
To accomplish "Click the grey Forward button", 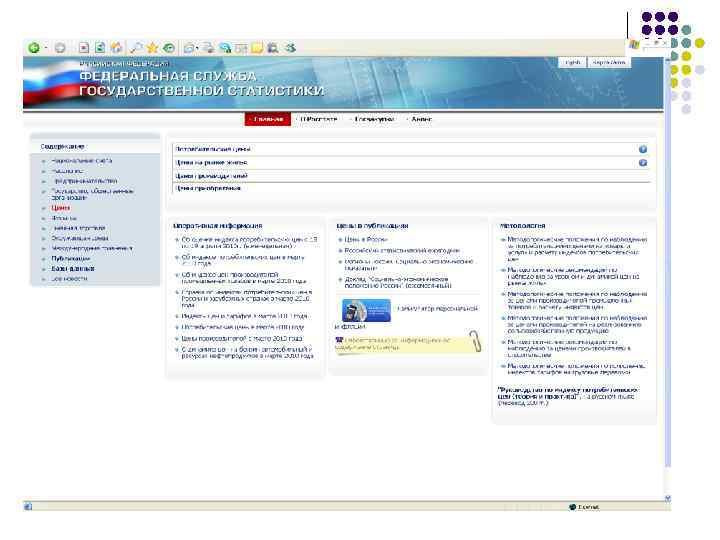I will tap(60, 48).
